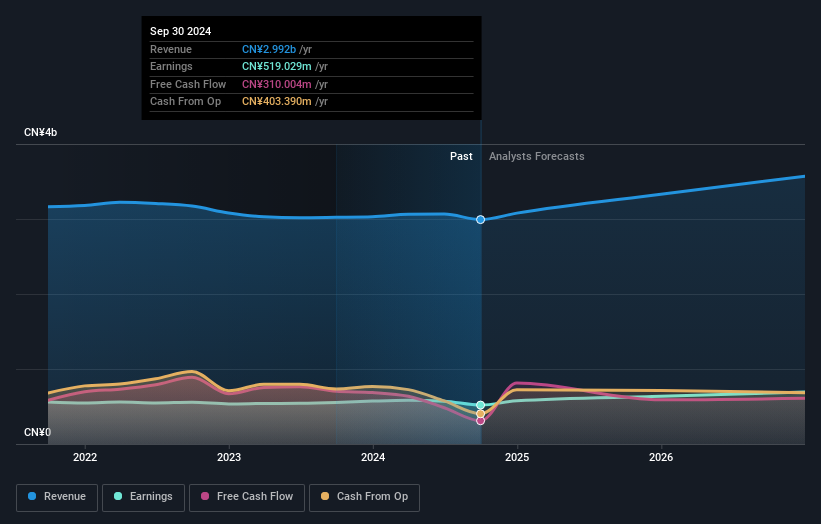Select the 2024 x-axis label
This screenshot has width=821, height=524.
coord(373,457)
